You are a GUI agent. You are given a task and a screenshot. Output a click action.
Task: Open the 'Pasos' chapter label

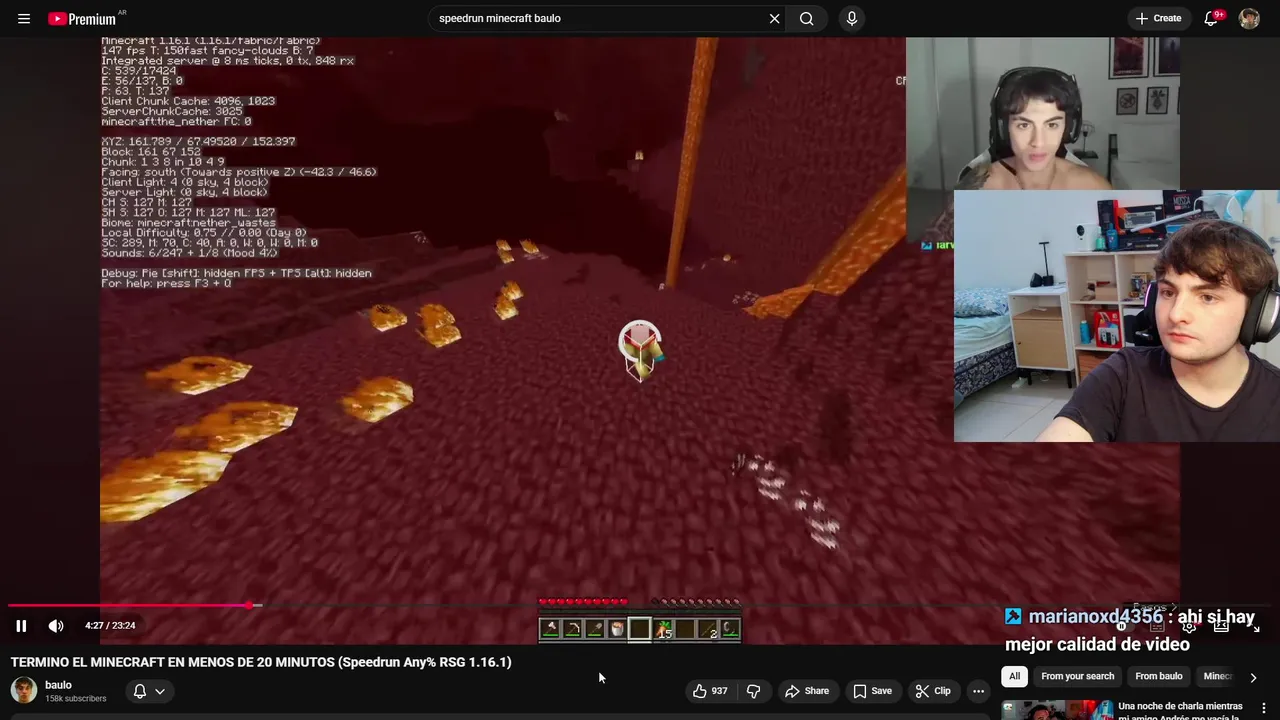point(1155,606)
